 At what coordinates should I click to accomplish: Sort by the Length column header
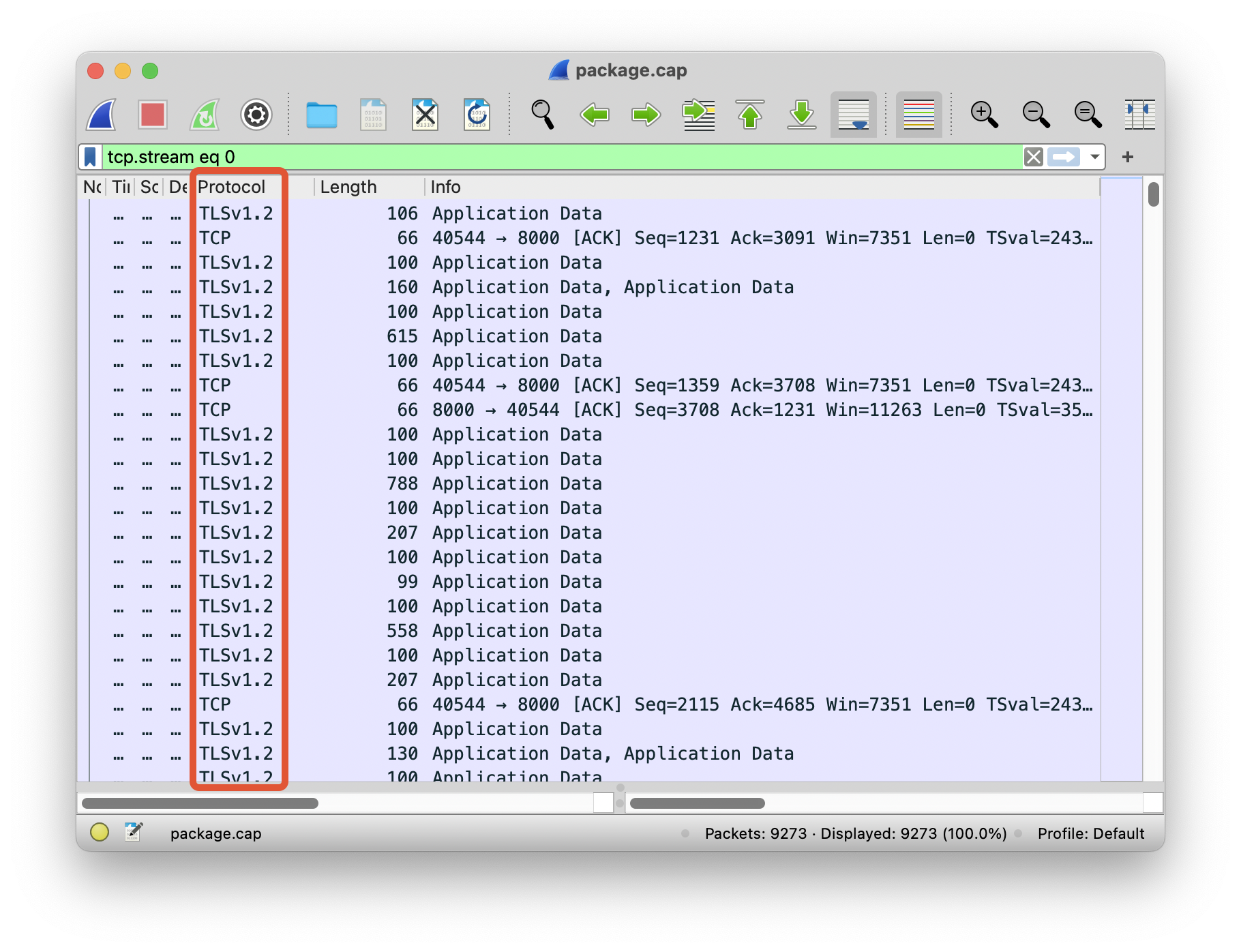click(348, 187)
